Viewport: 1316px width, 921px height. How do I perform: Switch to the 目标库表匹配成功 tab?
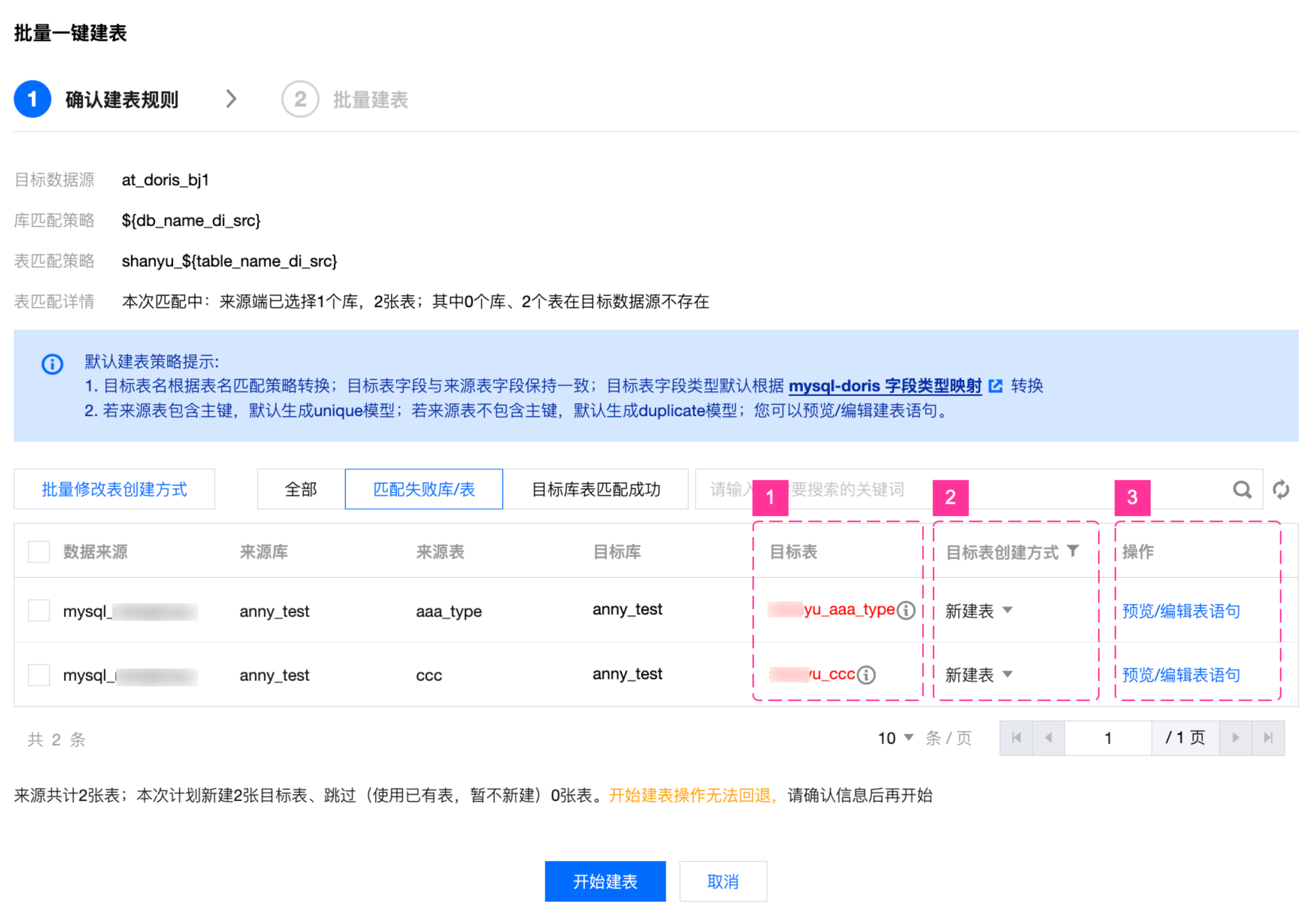[596, 489]
